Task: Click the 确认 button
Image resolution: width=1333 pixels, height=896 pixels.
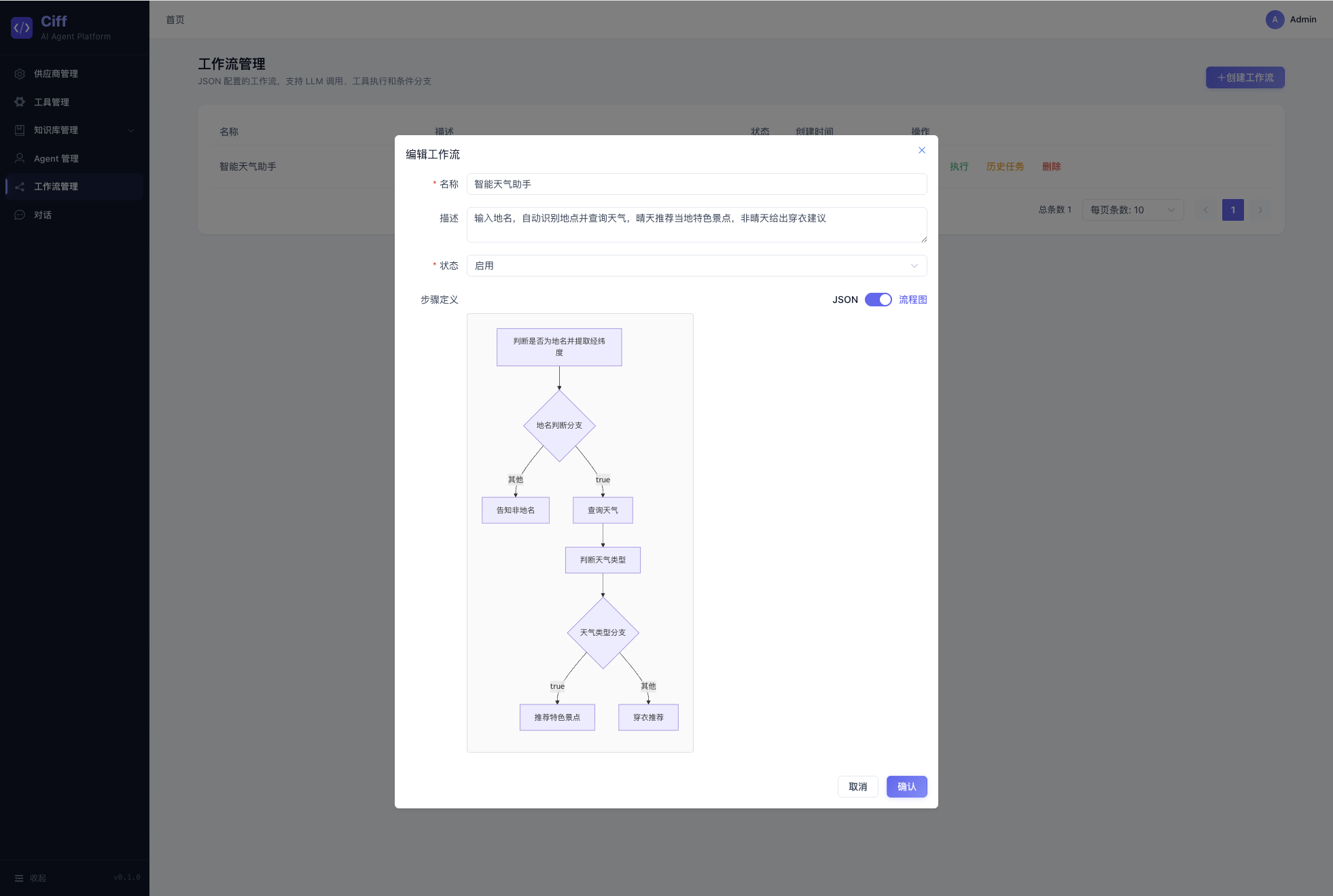Action: [907, 787]
